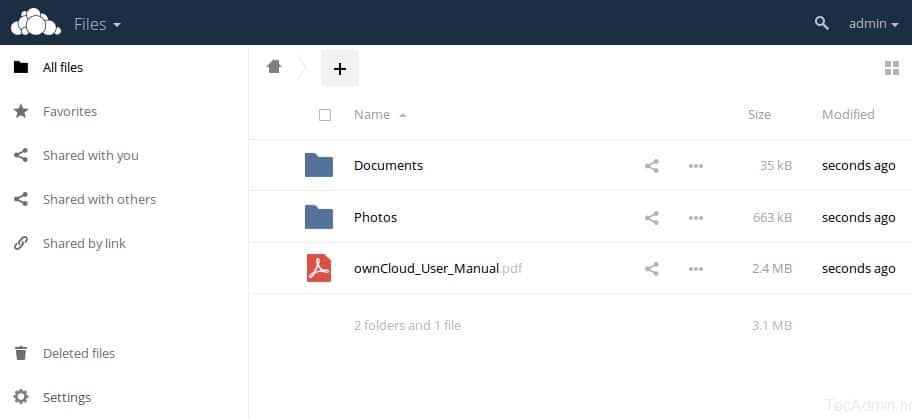Open more actions for ownCloud_User_Manual.pdf
The image size is (912, 419).
pyautogui.click(x=696, y=269)
